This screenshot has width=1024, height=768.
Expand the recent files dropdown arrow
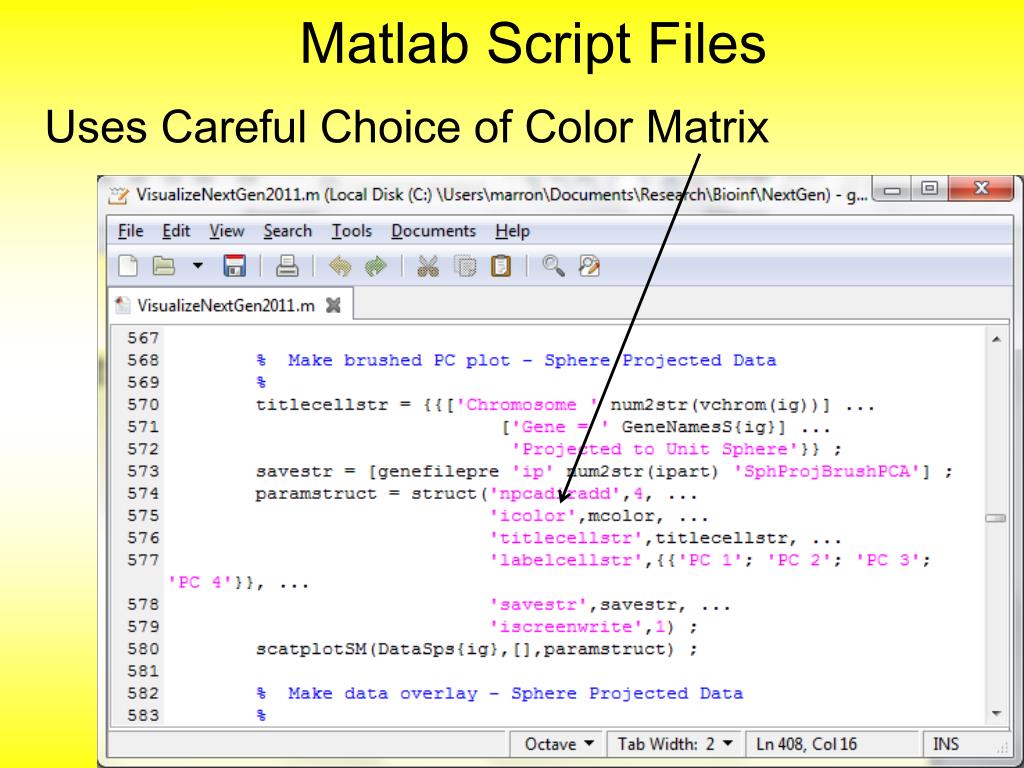197,266
